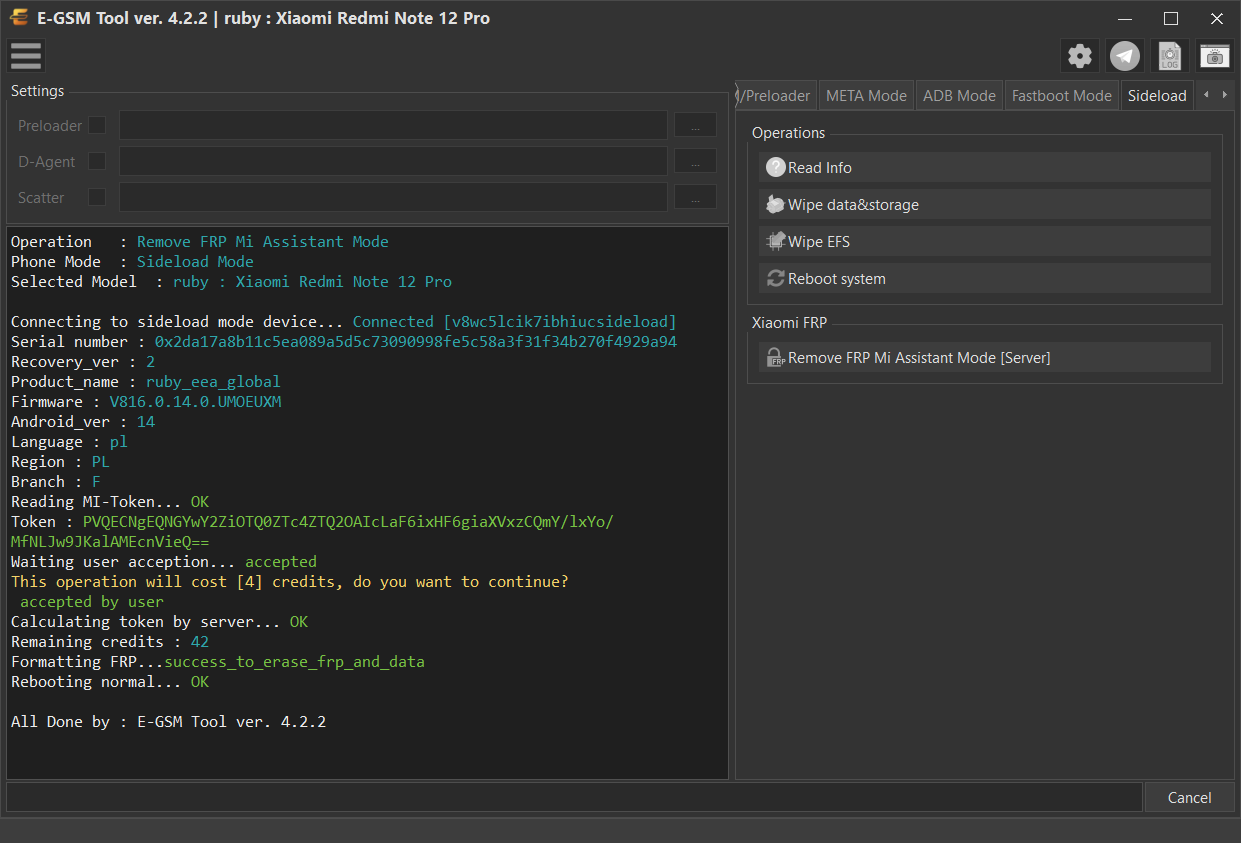1241x843 pixels.
Task: Click the bottom progress bar
Action: 574,797
